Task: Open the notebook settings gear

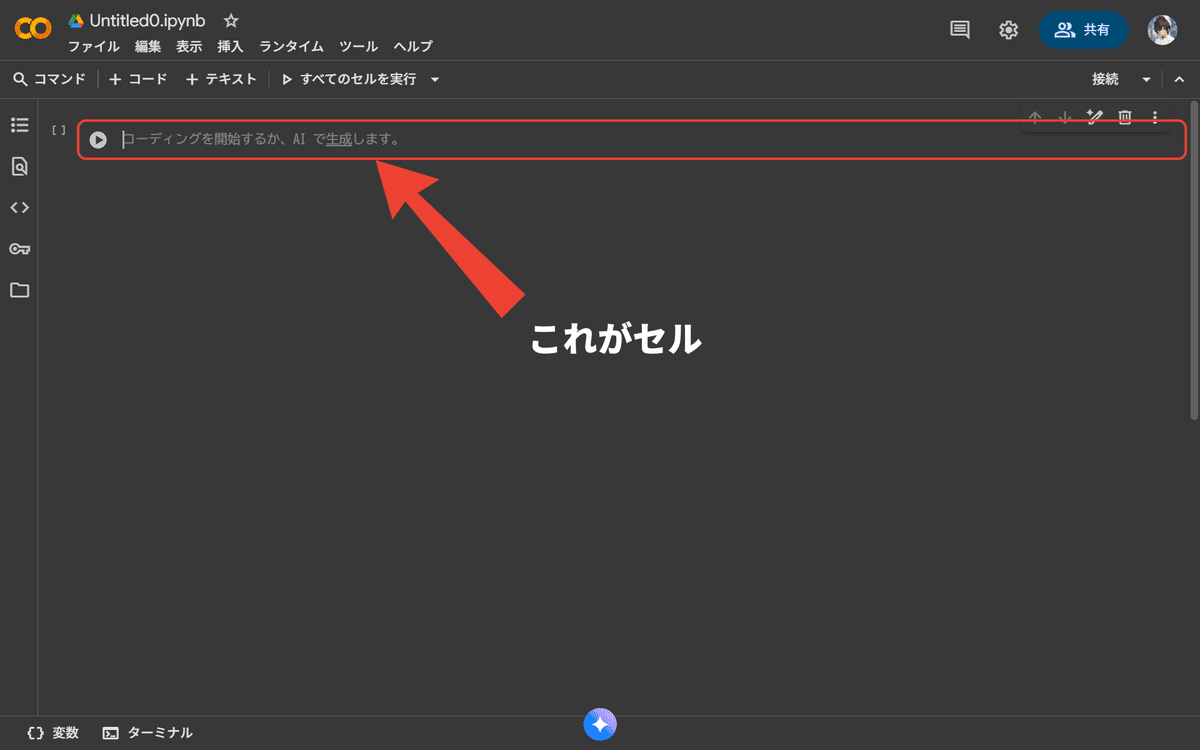Action: 1008,30
